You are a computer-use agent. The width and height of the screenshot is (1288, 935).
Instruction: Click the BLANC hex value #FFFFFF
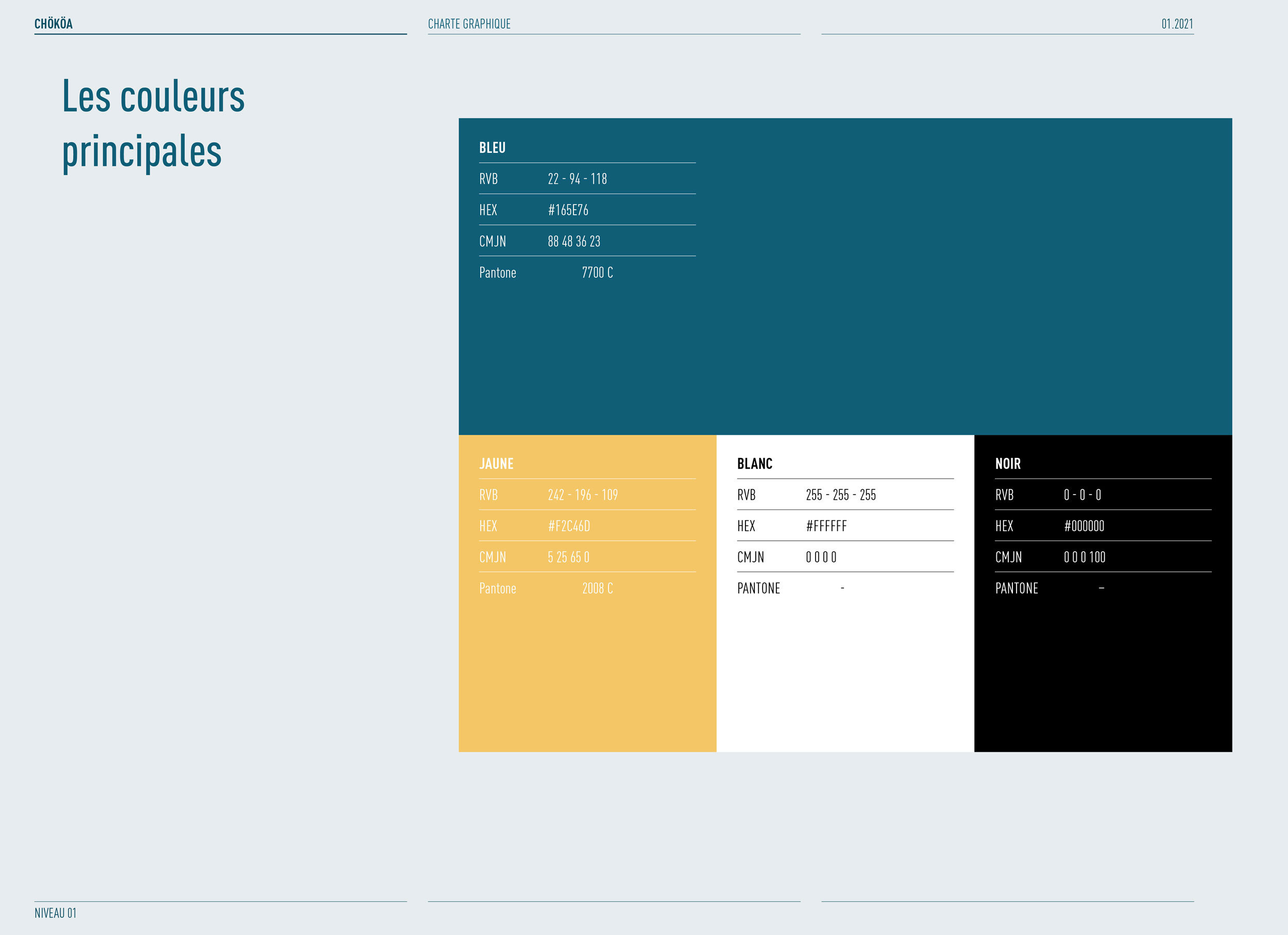click(x=826, y=525)
